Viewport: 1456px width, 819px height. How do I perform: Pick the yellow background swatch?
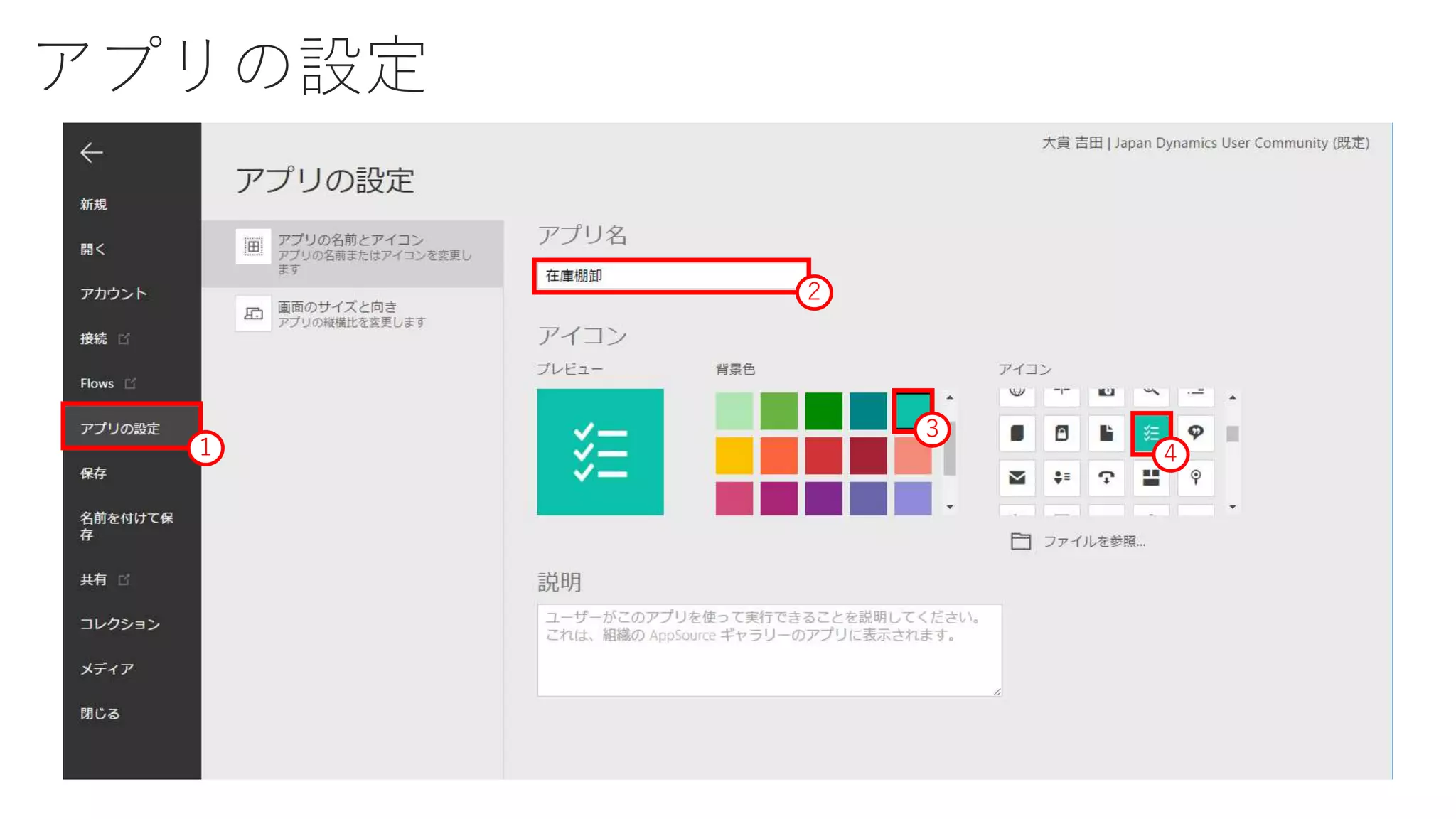(x=734, y=456)
